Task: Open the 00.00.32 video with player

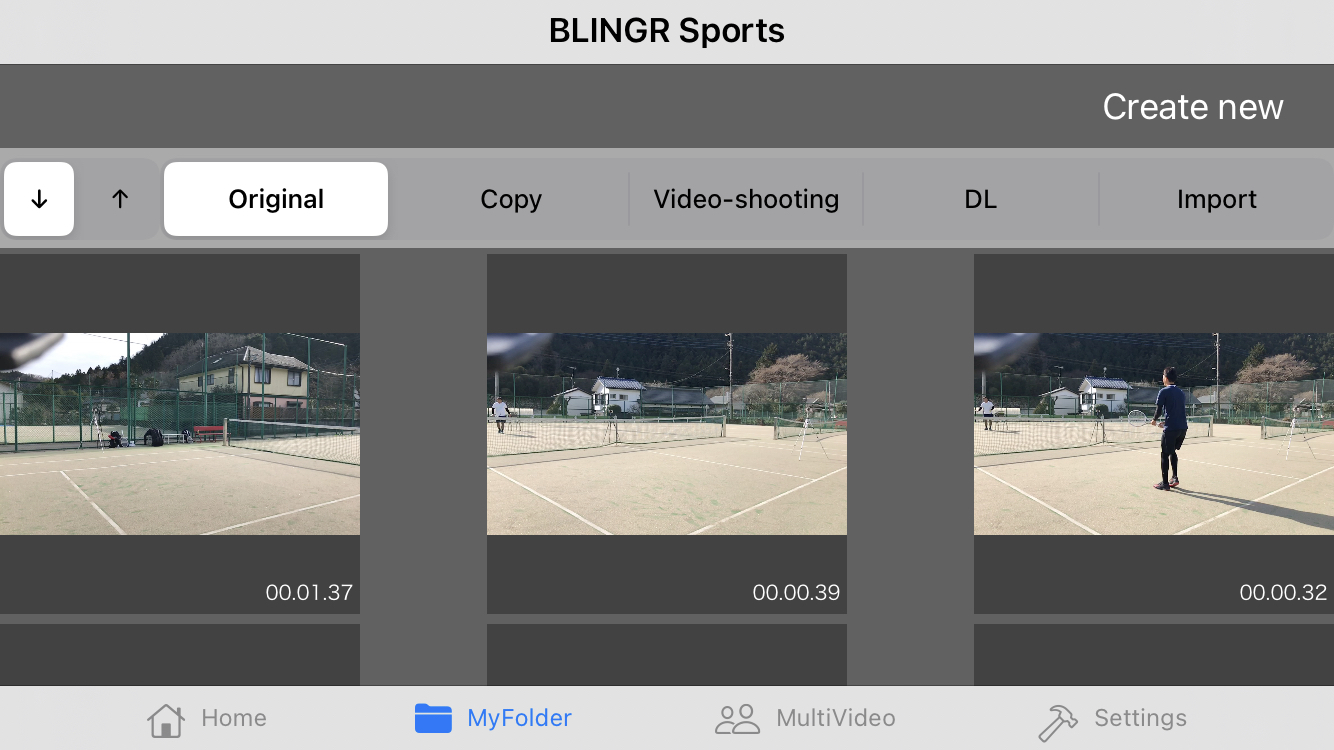Action: [x=1154, y=434]
